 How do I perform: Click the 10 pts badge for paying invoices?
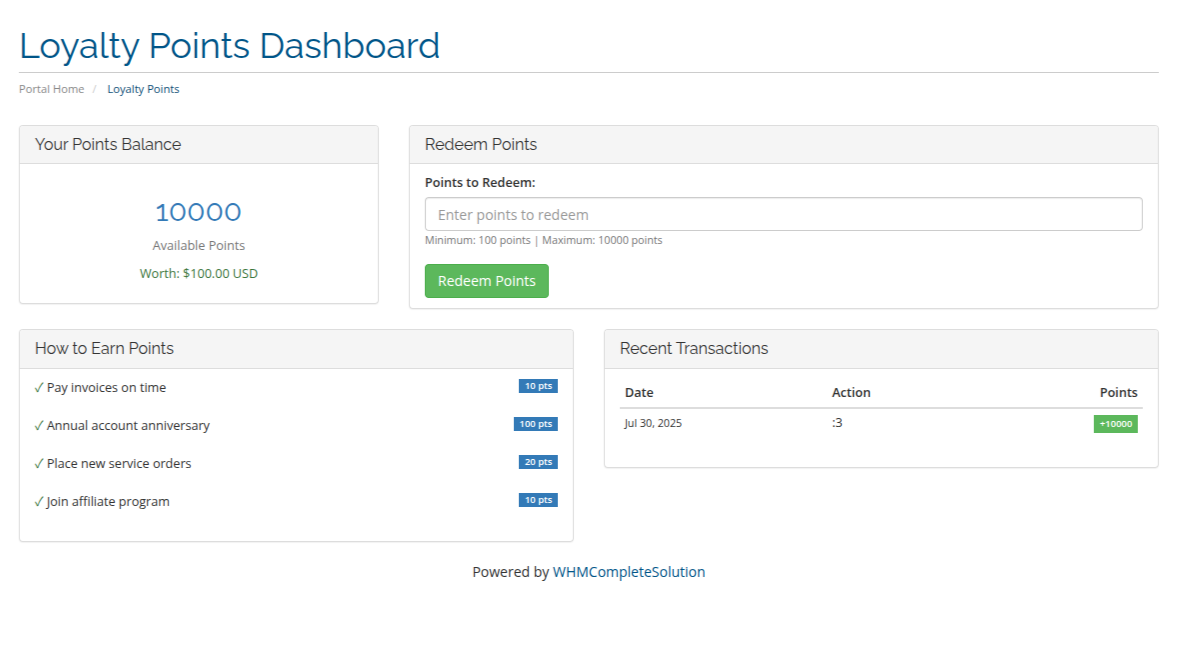[x=538, y=386]
